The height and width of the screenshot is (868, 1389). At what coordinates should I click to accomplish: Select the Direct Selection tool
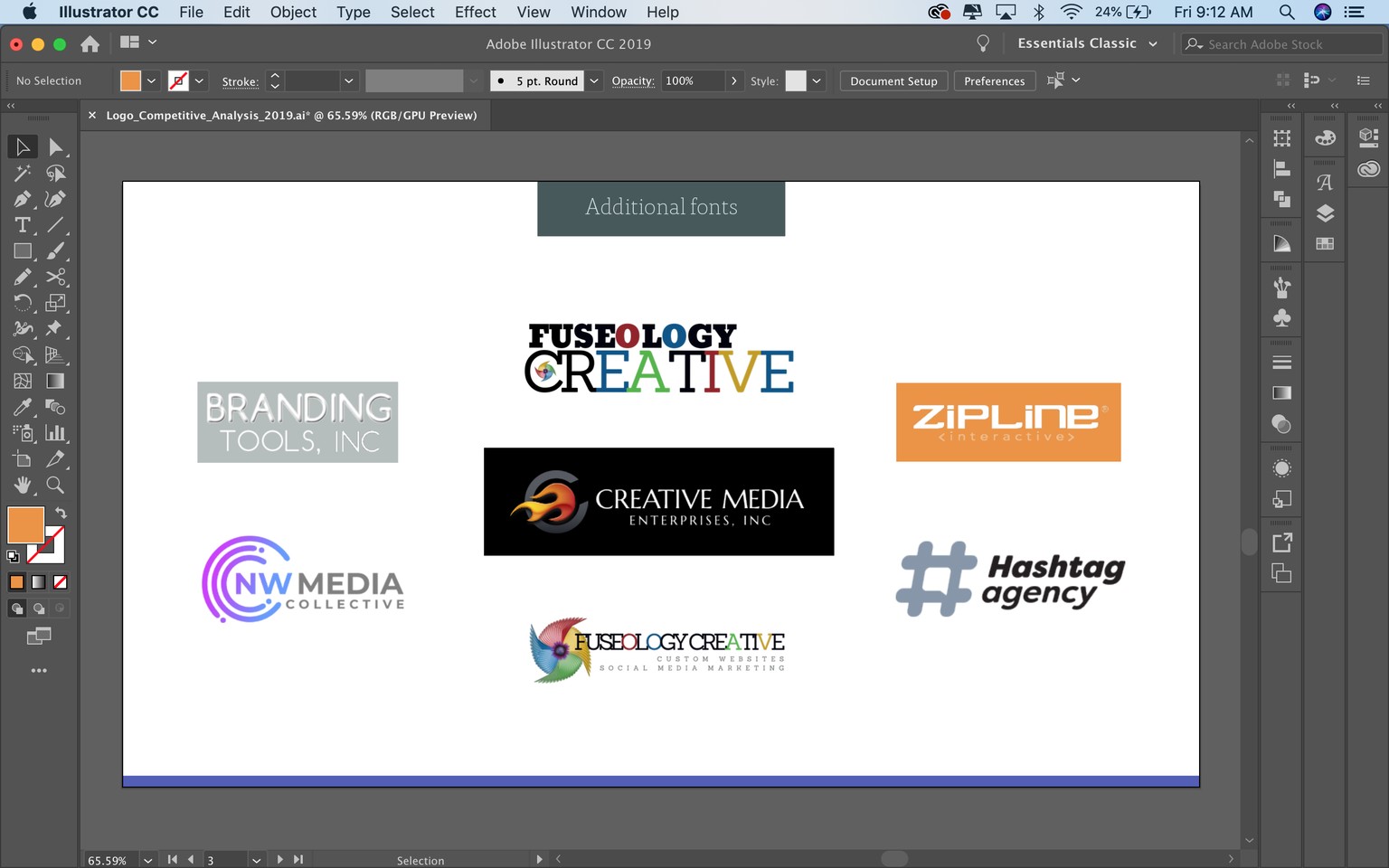pyautogui.click(x=56, y=146)
